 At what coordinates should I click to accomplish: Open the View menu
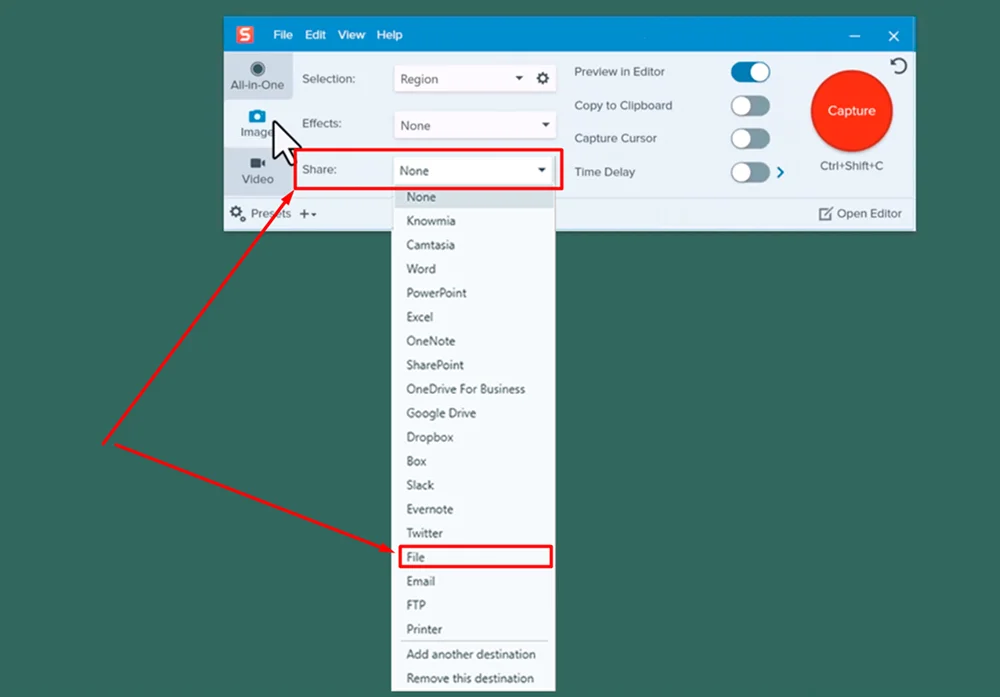pyautogui.click(x=351, y=35)
